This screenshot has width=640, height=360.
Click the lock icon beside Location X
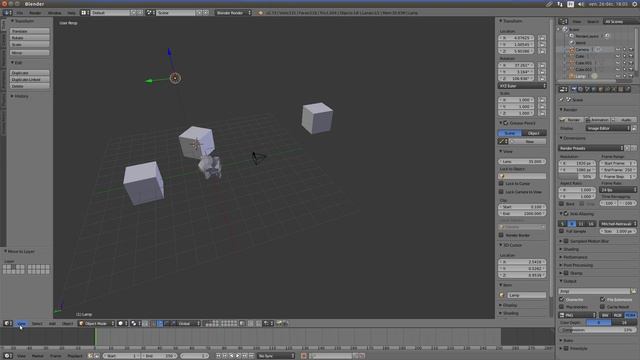(542, 38)
